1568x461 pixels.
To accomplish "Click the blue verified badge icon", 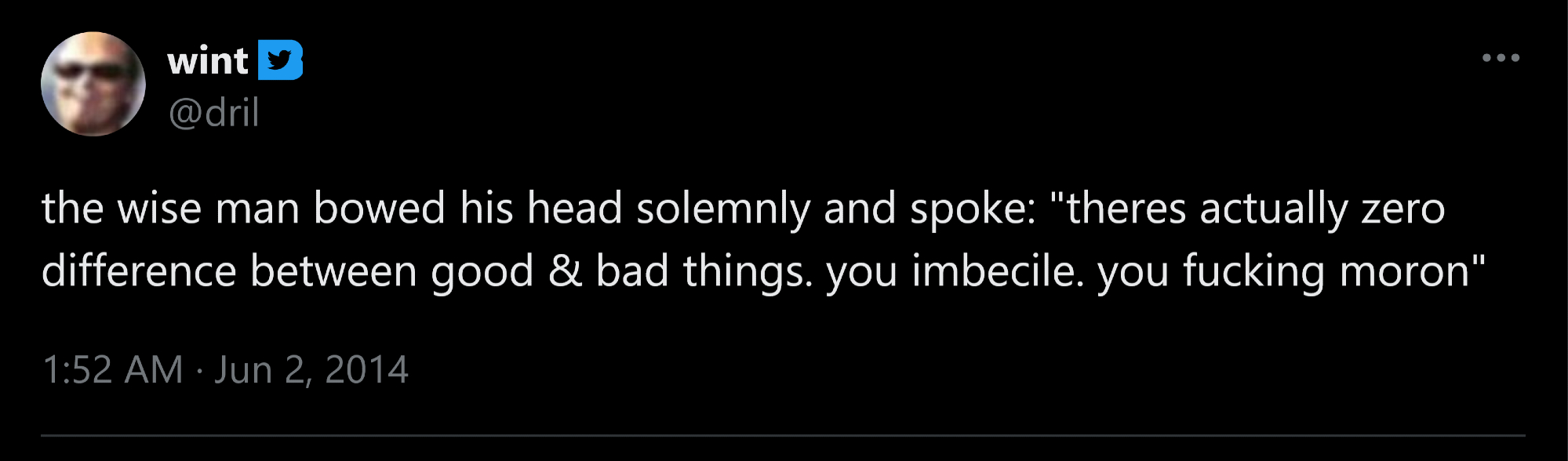I will [x=280, y=60].
